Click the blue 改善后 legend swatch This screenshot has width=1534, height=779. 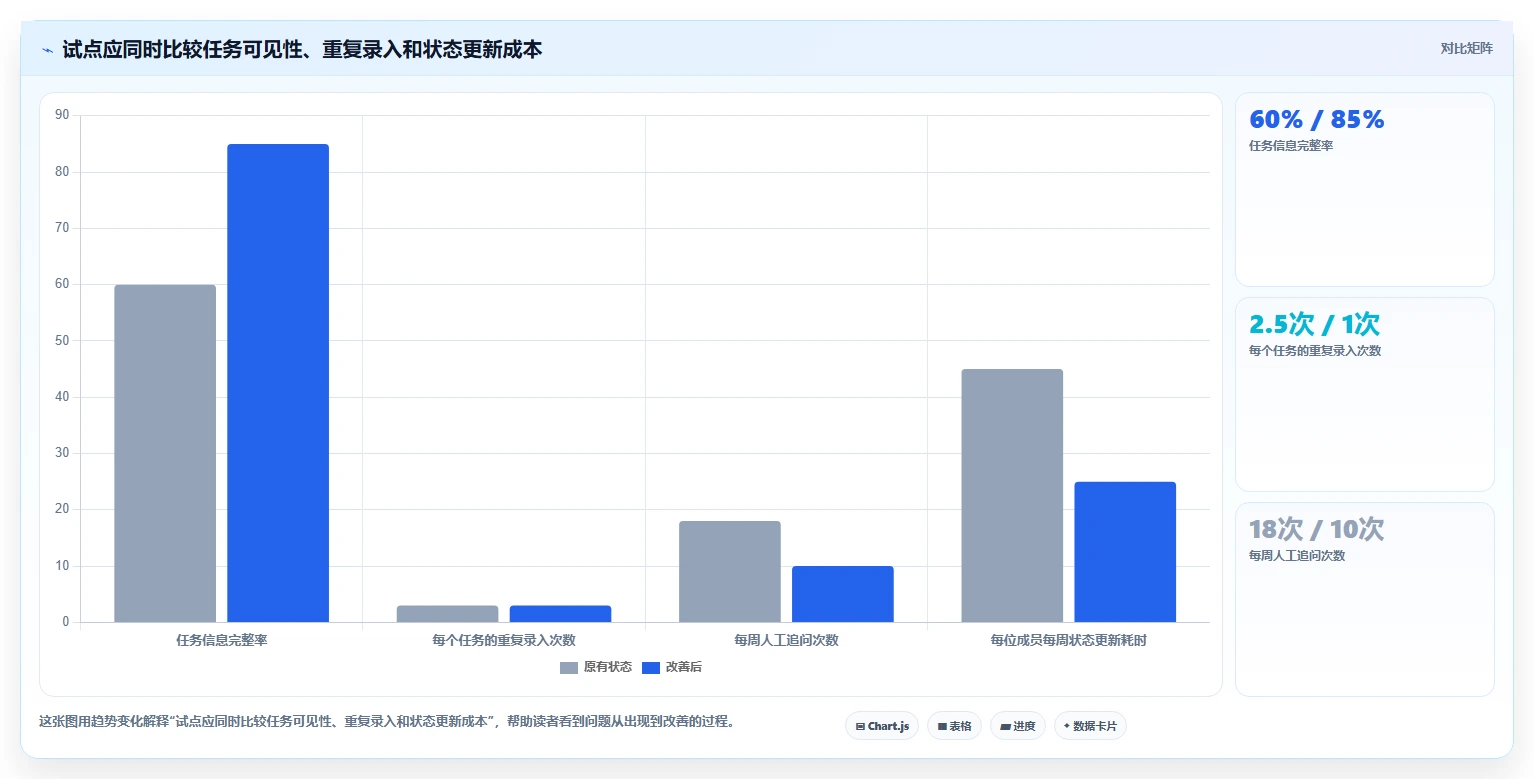(651, 668)
